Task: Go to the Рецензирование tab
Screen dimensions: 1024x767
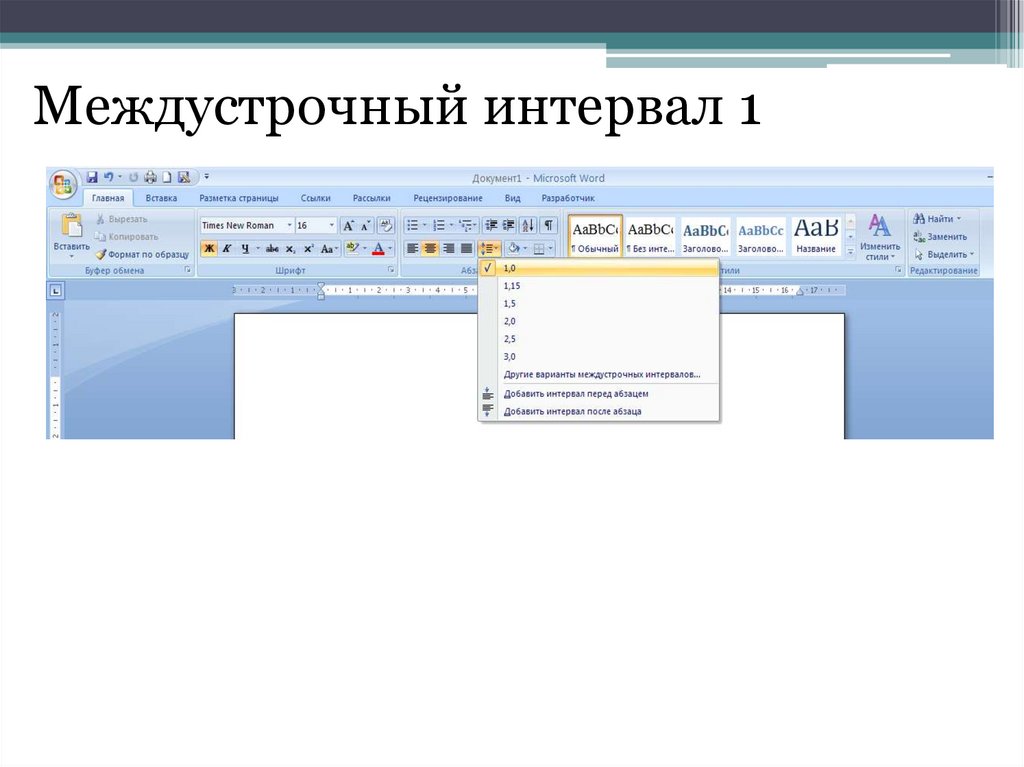Action: click(x=448, y=198)
